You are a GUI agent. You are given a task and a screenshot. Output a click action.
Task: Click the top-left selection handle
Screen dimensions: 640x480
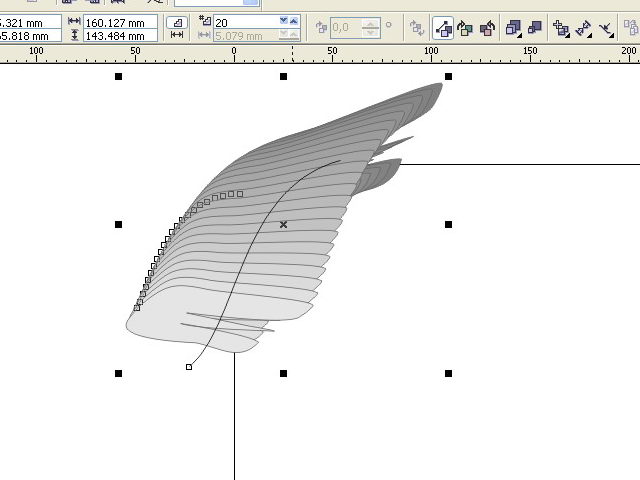coord(118,76)
